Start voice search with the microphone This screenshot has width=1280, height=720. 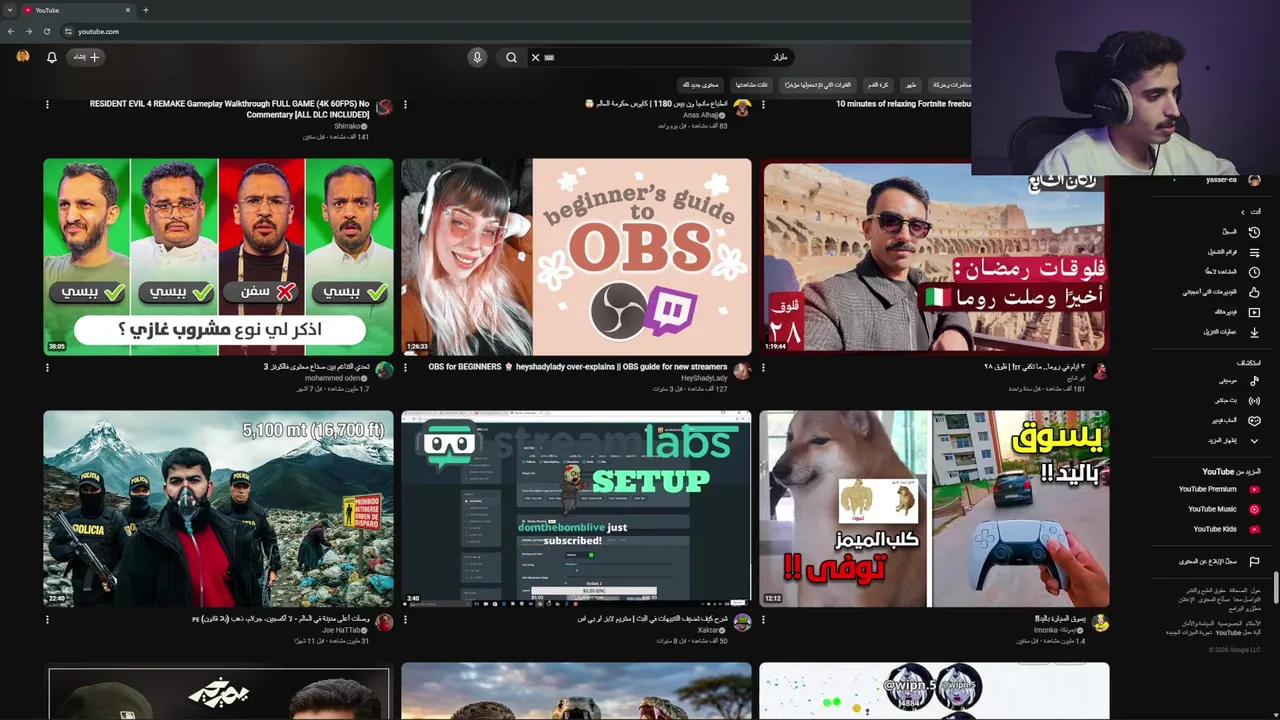point(477,57)
